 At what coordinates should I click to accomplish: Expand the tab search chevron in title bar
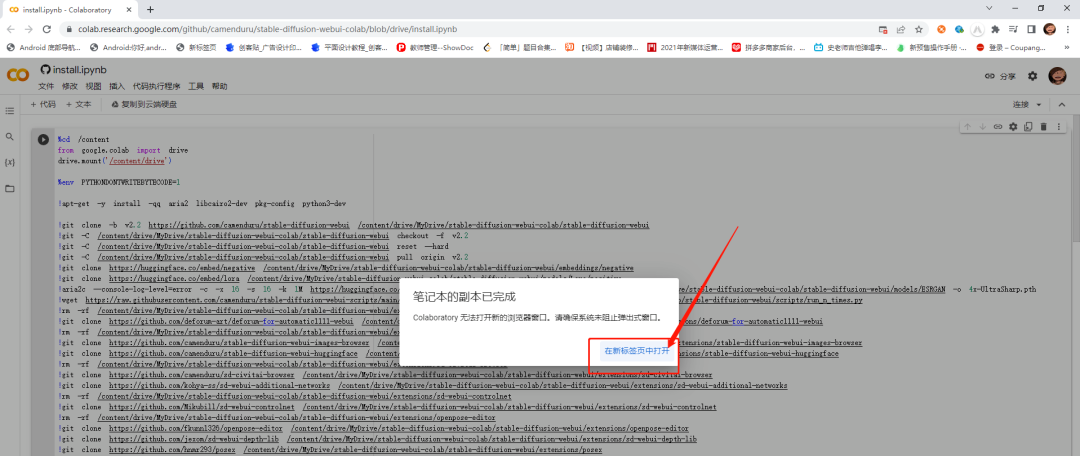pos(989,8)
